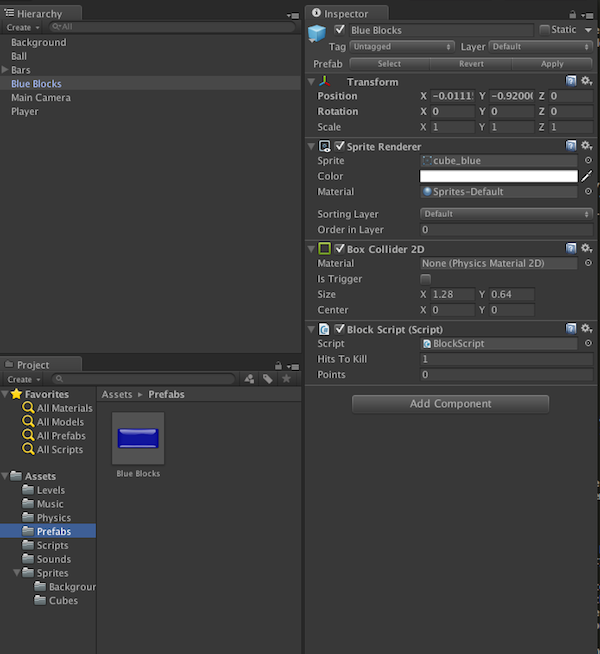
Task: Collapse the Sprites folder
Action: 16,572
